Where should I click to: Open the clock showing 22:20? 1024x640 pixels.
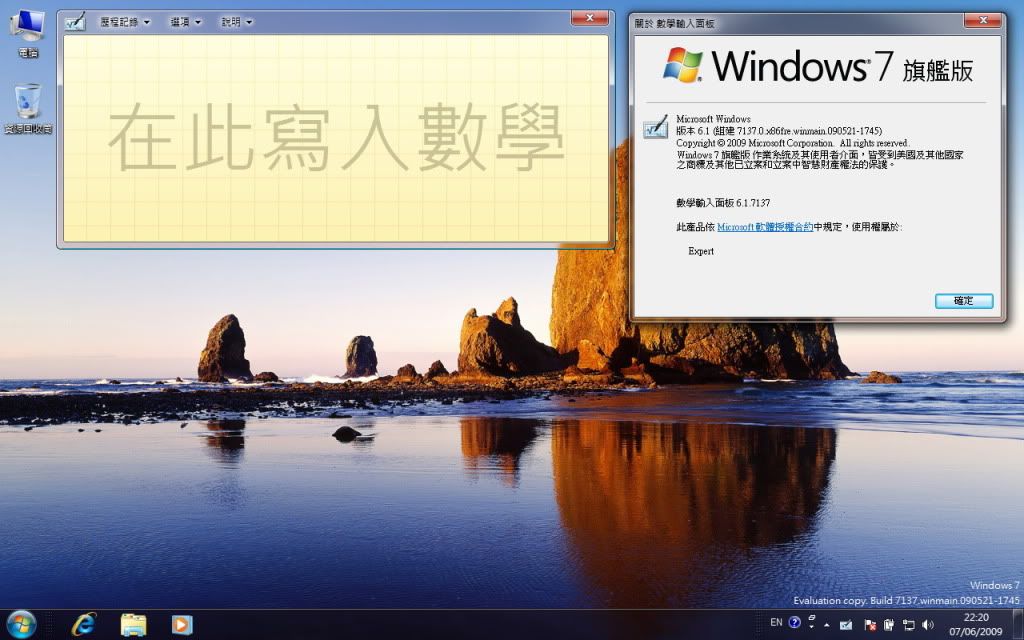[x=976, y=624]
